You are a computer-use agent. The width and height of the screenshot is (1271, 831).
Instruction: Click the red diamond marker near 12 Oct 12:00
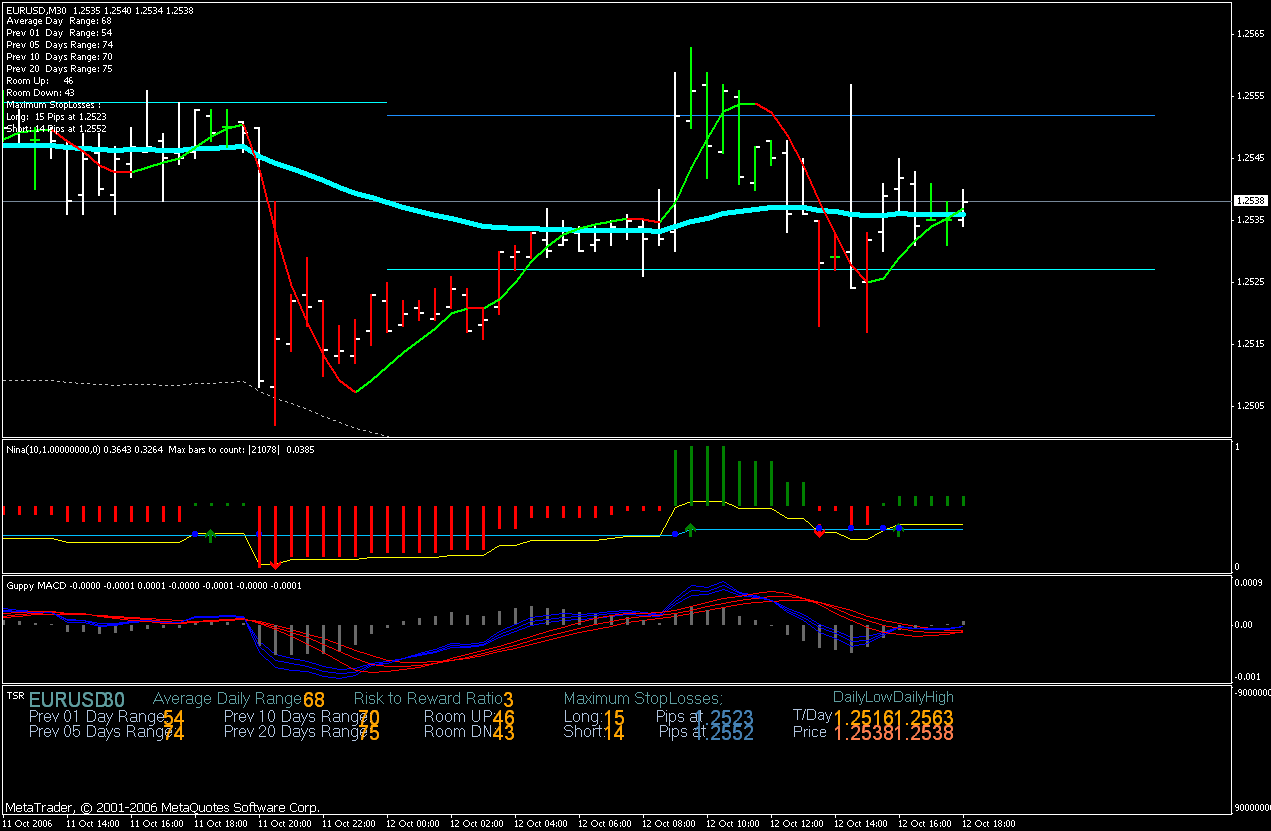820,533
